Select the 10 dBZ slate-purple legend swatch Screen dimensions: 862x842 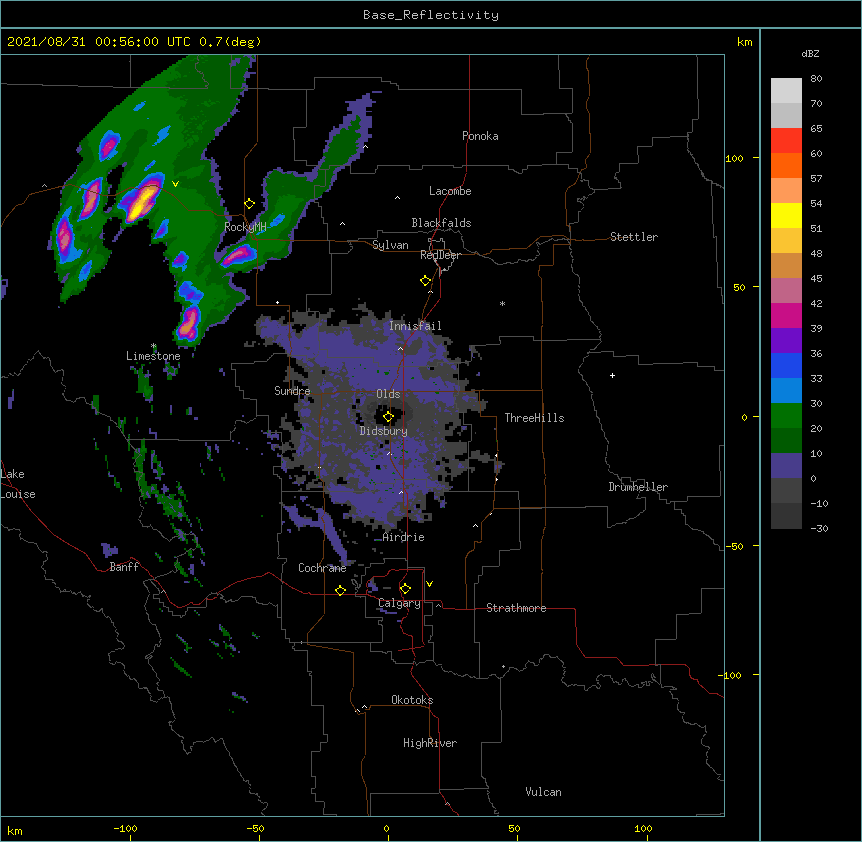click(786, 466)
